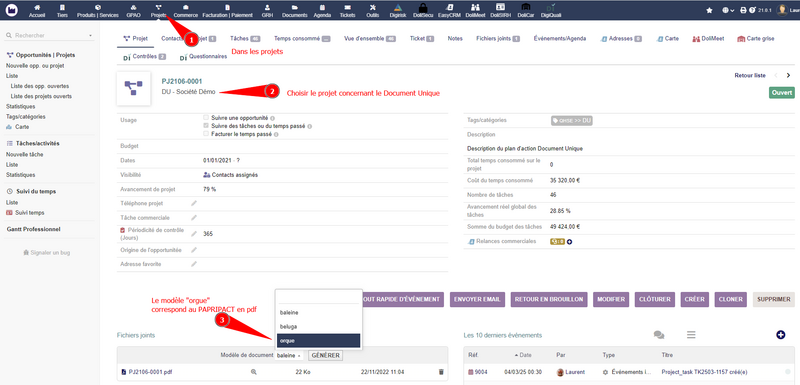Open the list view of events
This screenshot has height=385, width=800.
(x=691, y=335)
